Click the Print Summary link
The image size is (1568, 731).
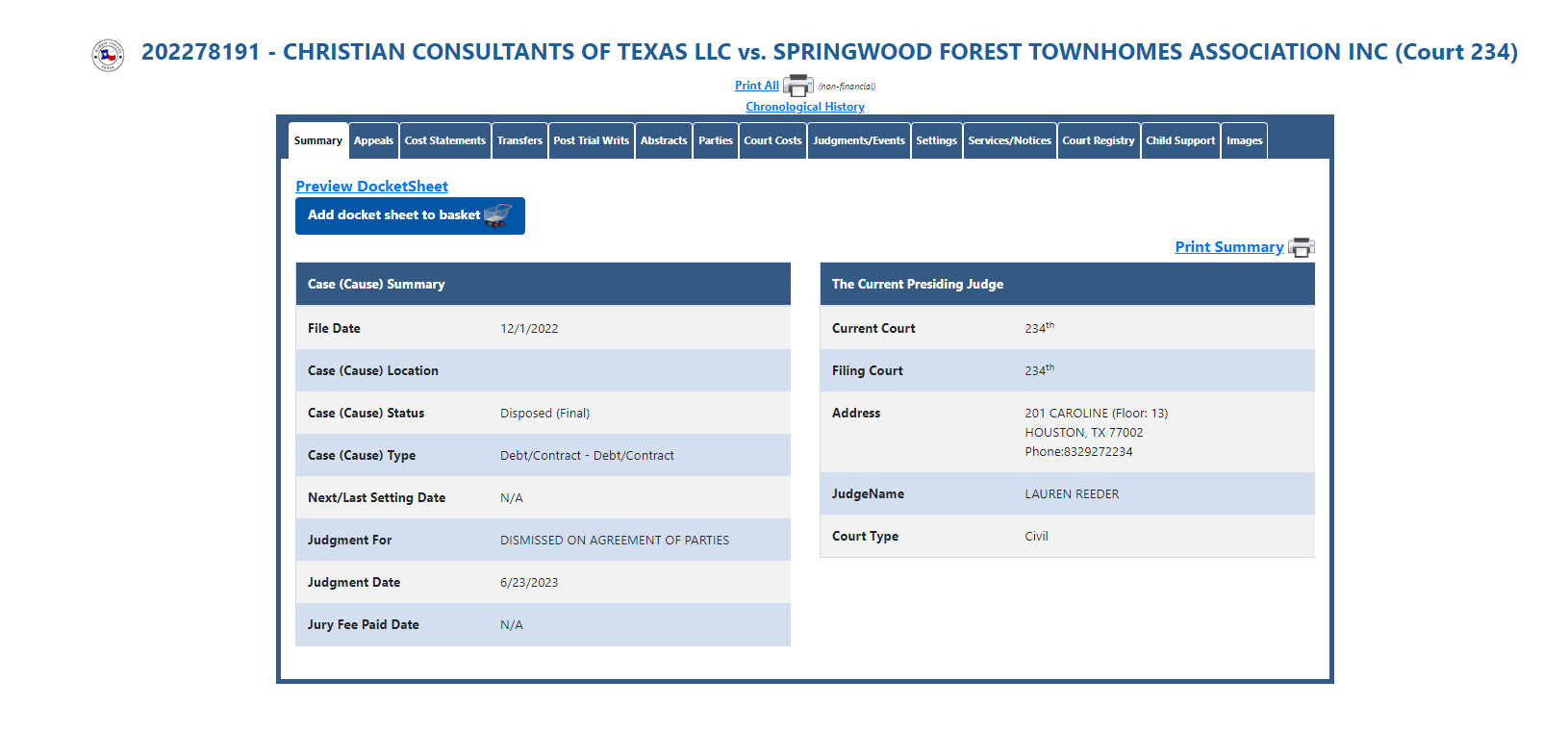1229,247
